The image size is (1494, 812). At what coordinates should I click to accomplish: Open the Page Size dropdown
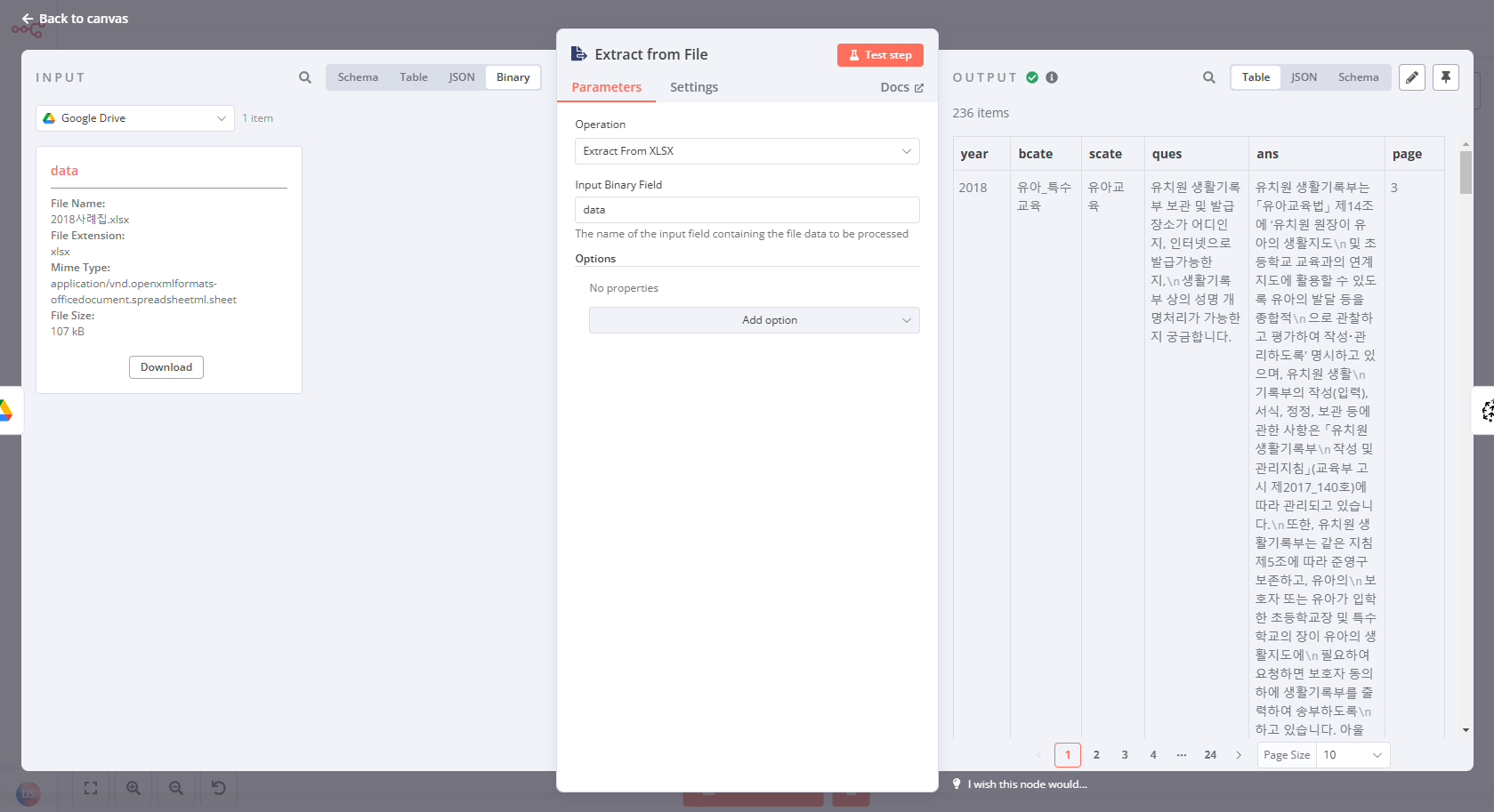coord(1351,755)
